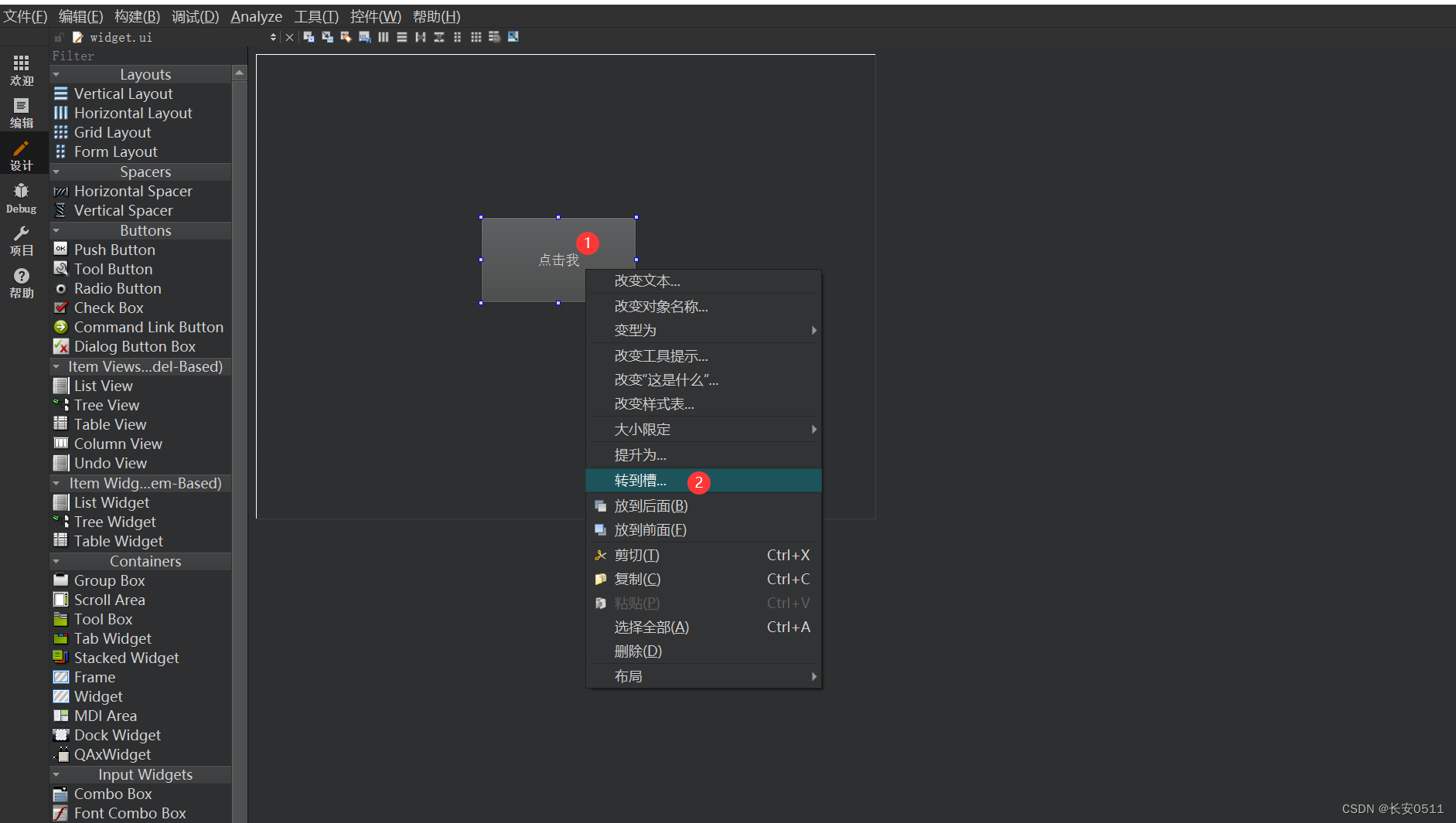The image size is (1456, 823).
Task: Click the Edit Widgets mode toolbar icon
Action: pos(309,37)
